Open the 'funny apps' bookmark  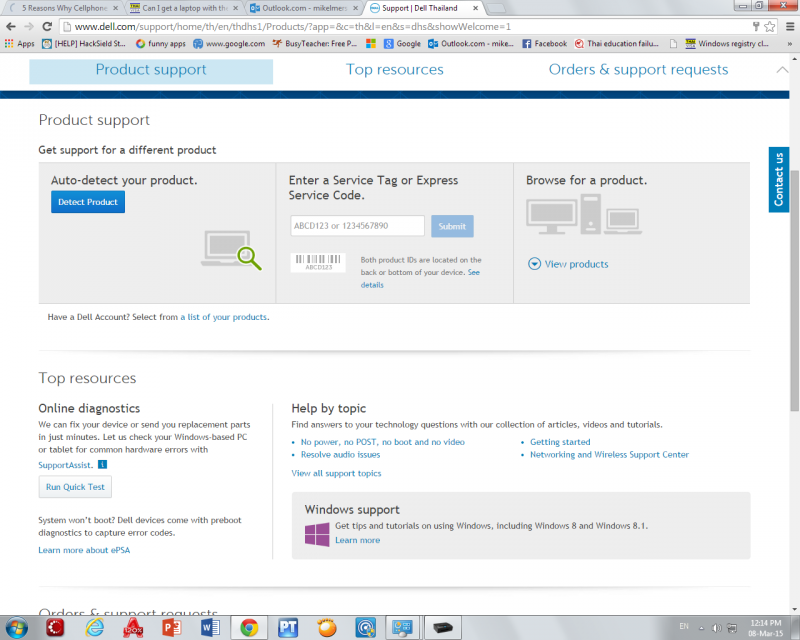click(161, 44)
